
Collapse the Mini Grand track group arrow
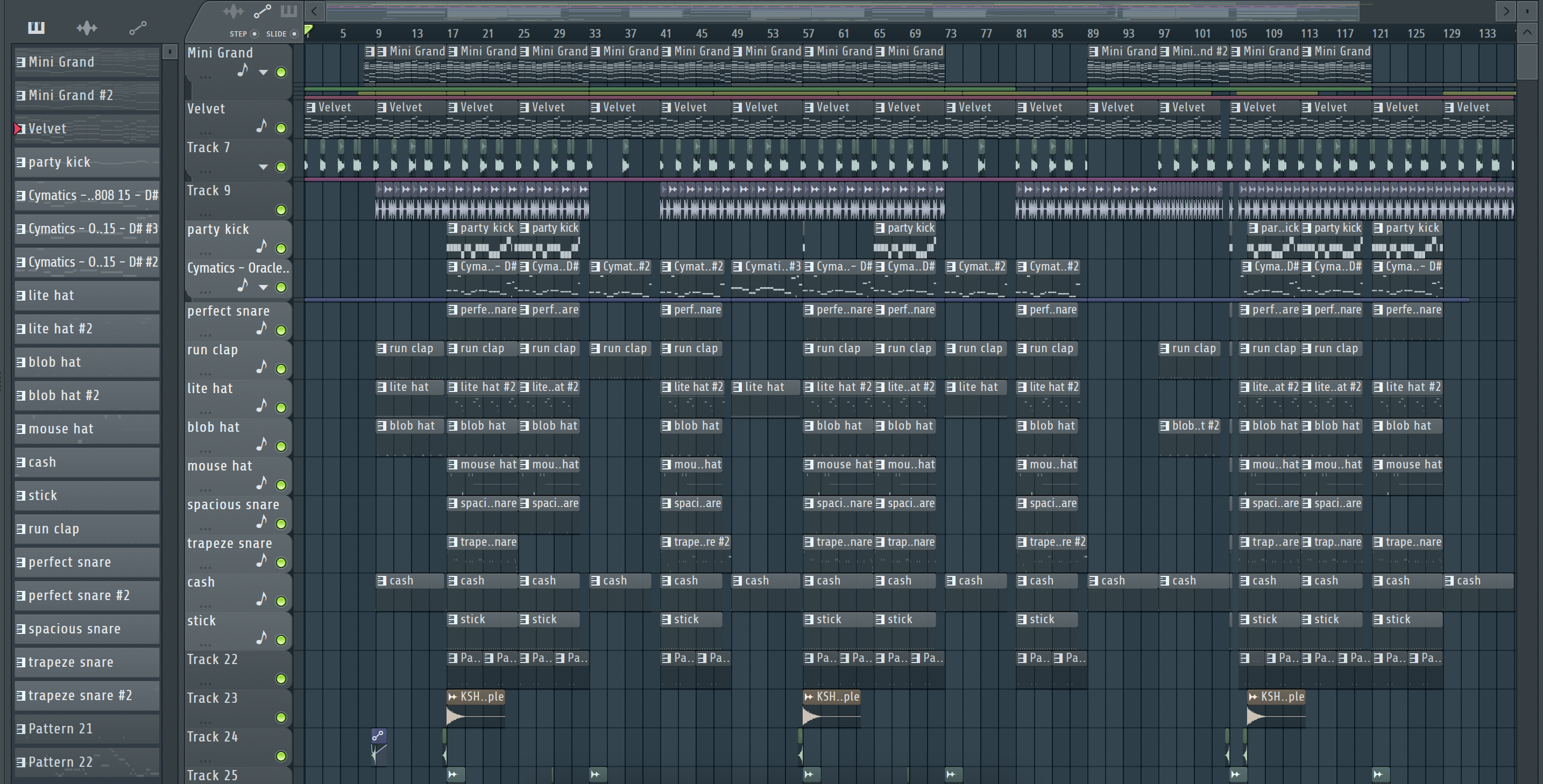[x=263, y=73]
